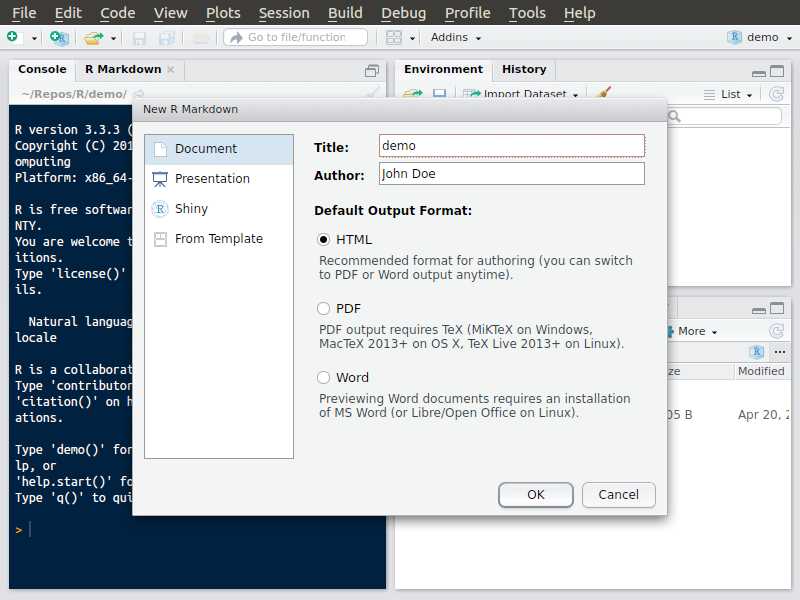
Task: Click the Title text field
Action: click(x=511, y=146)
